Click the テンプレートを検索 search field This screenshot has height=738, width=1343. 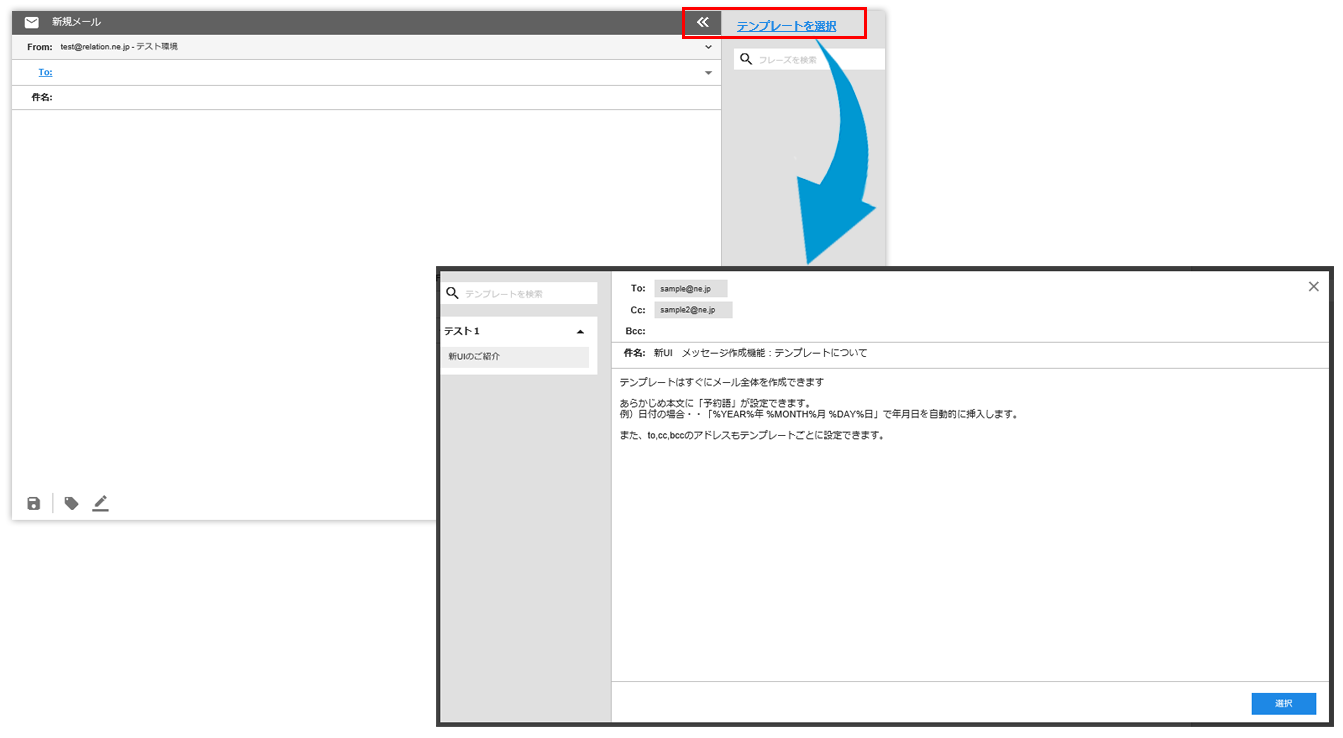[519, 293]
